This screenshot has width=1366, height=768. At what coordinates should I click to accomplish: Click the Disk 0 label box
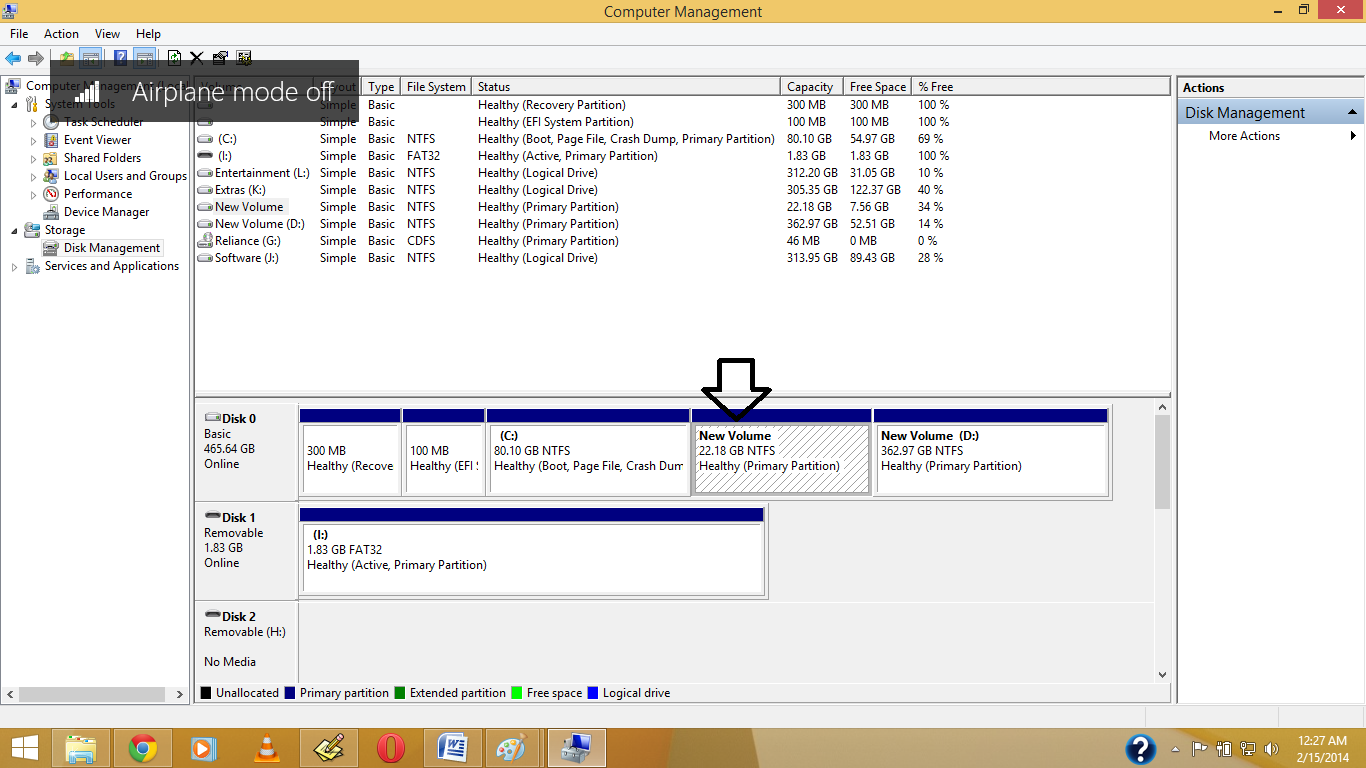[246, 450]
